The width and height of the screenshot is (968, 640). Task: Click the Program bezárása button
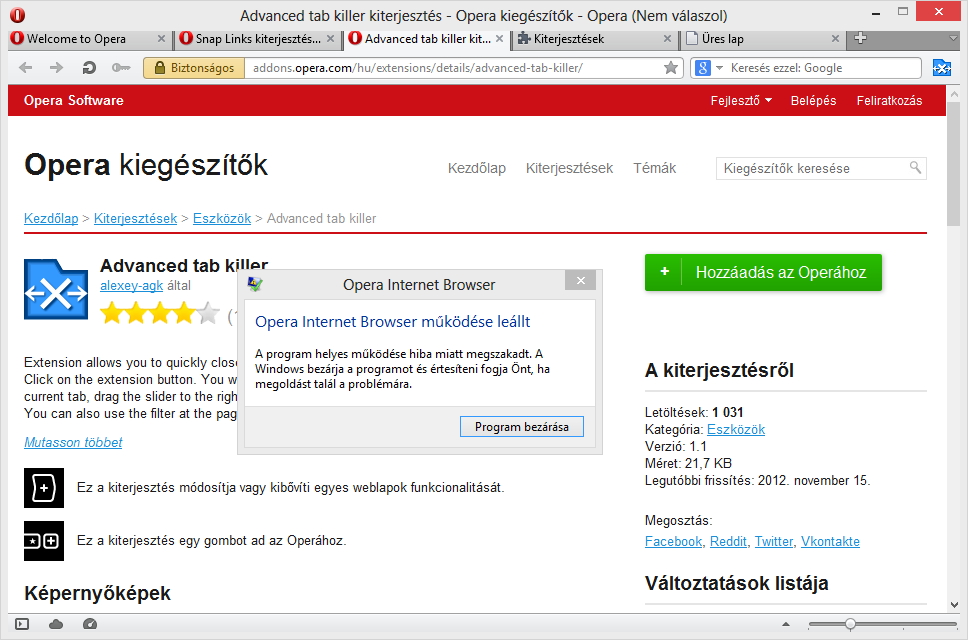point(521,426)
